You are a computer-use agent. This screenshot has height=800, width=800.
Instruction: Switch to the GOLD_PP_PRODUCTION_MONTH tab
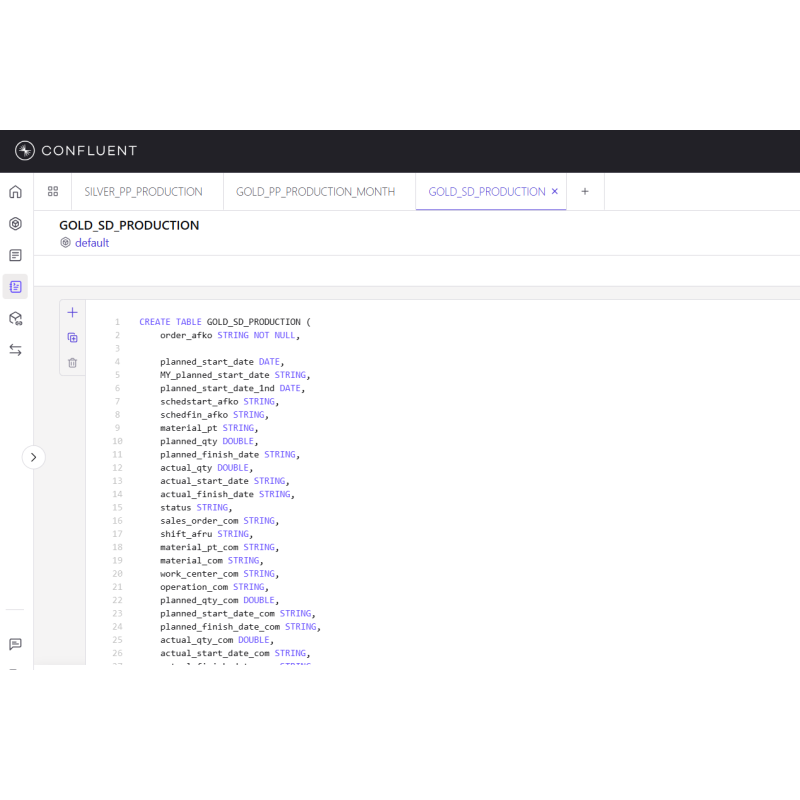coord(317,191)
